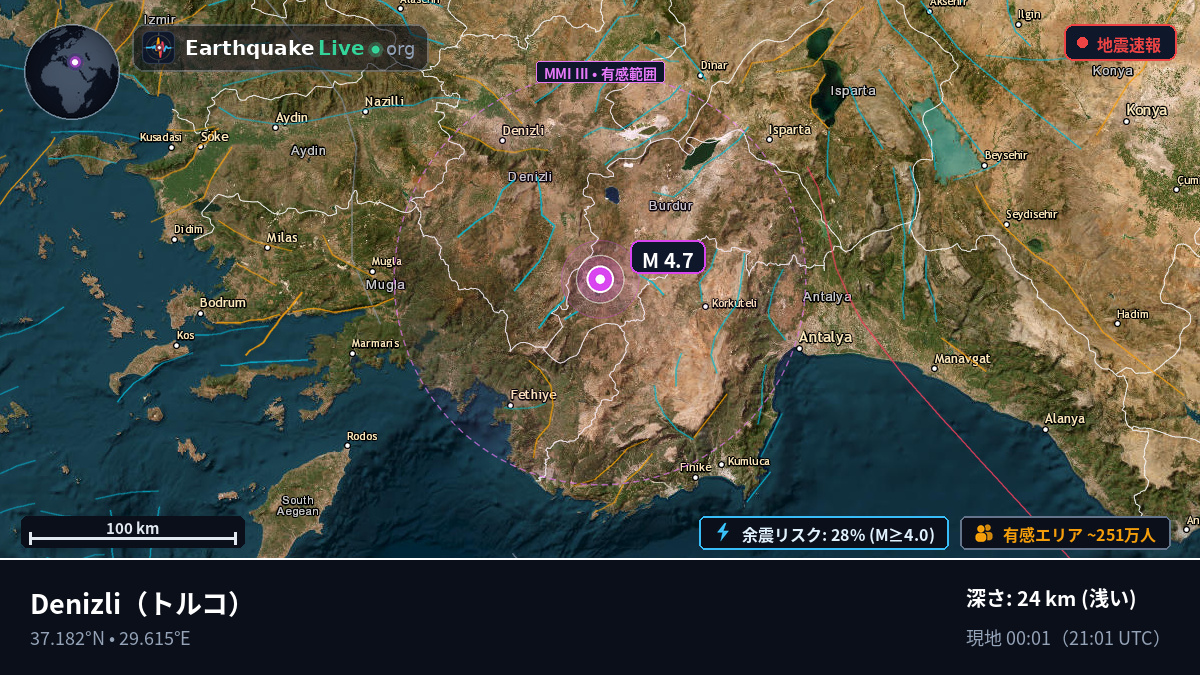Click the coordinates 37.182°N 29.615°E text
The width and height of the screenshot is (1200, 675).
tap(110, 638)
